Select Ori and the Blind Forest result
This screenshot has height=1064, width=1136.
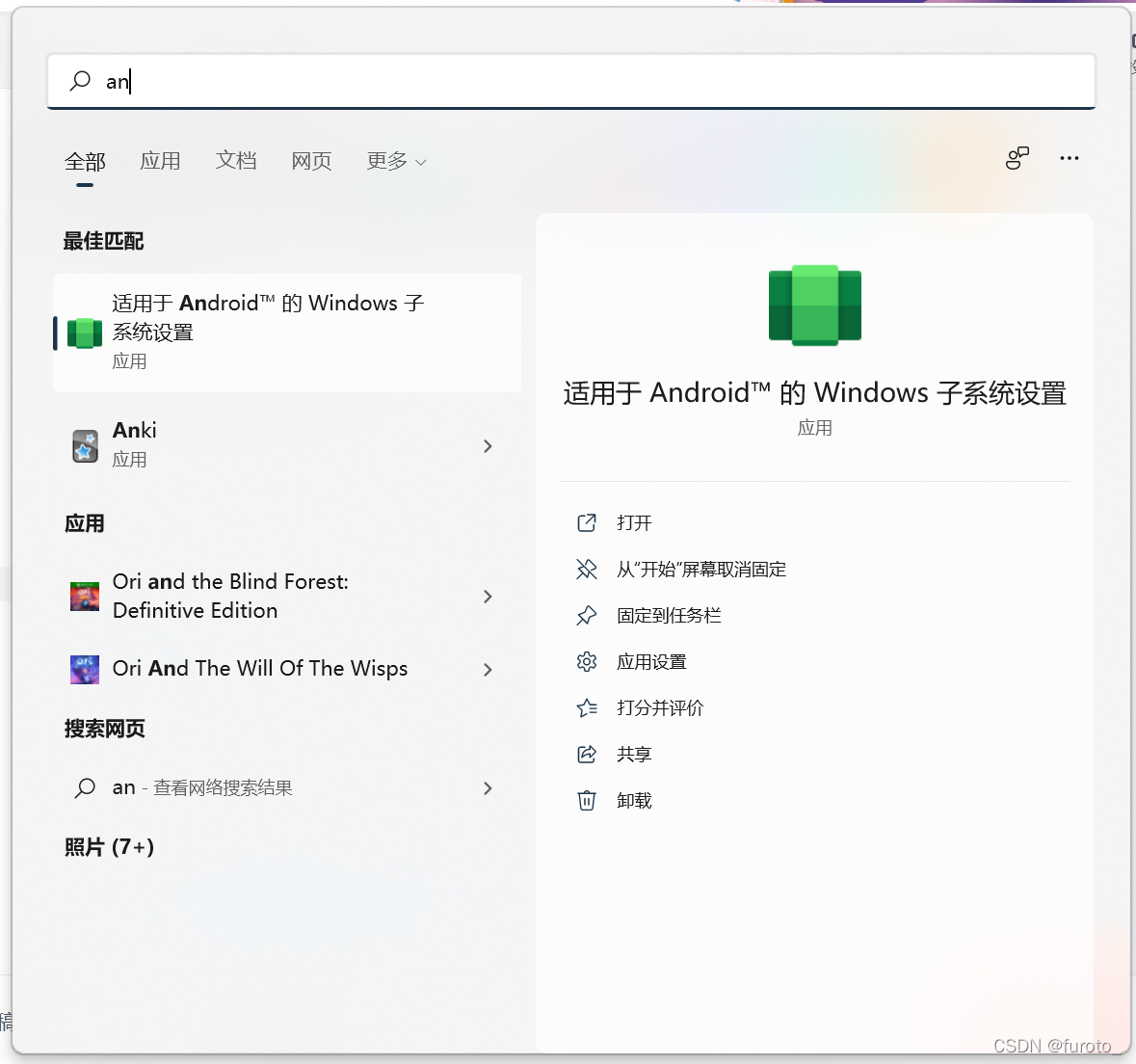(x=287, y=596)
